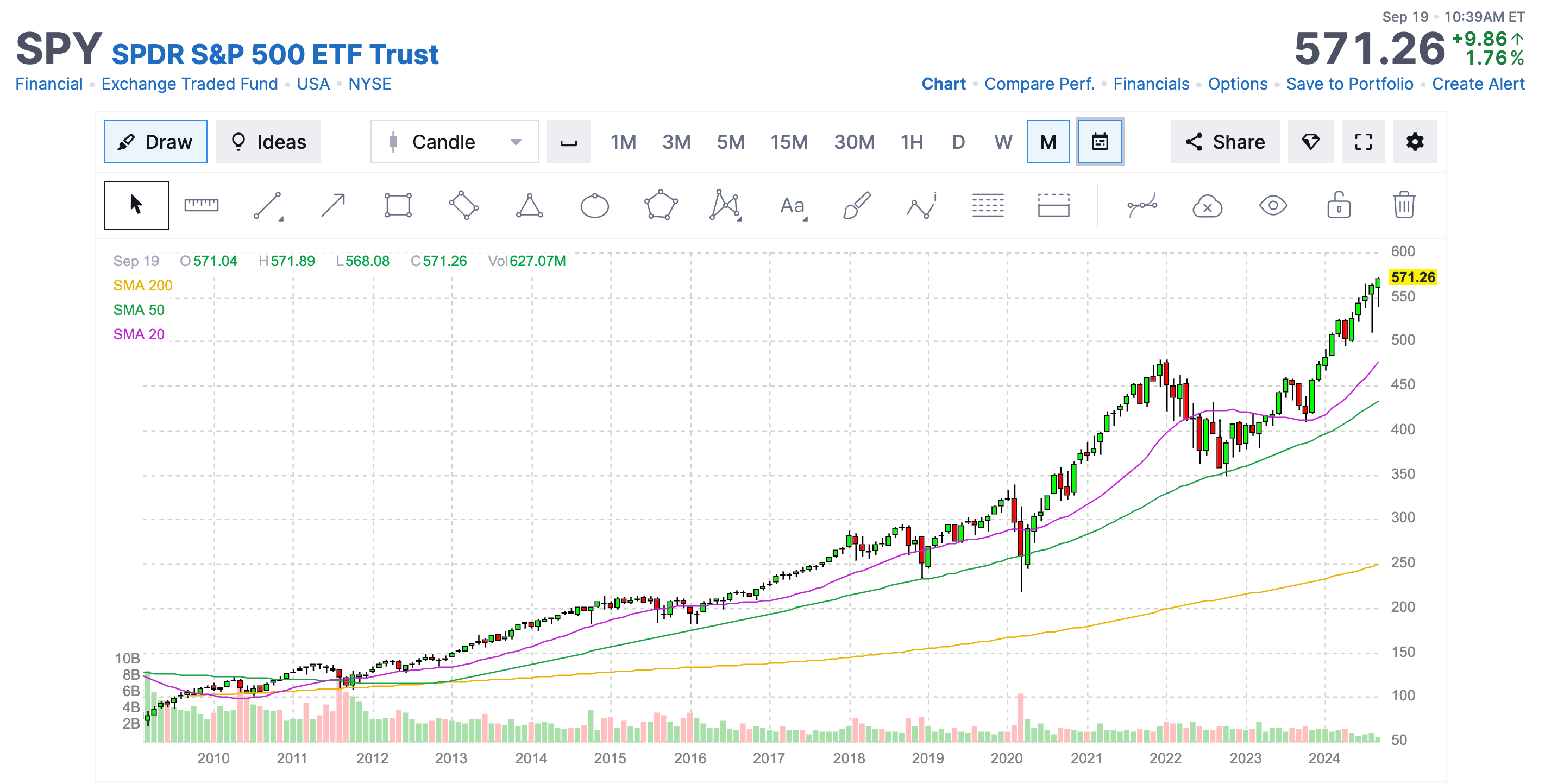The height and width of the screenshot is (784, 1545).
Task: Click the SMA 200 indicator label
Action: [143, 285]
